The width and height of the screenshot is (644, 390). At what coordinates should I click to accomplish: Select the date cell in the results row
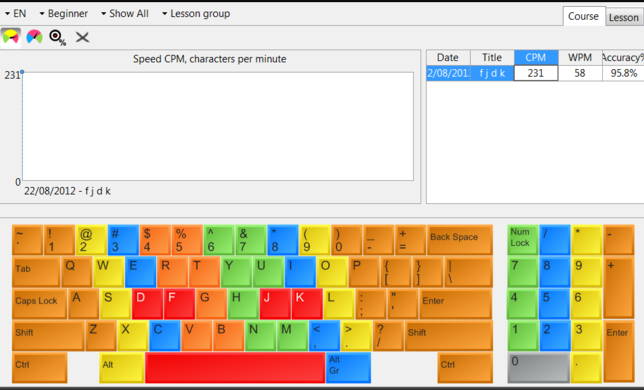coord(448,73)
